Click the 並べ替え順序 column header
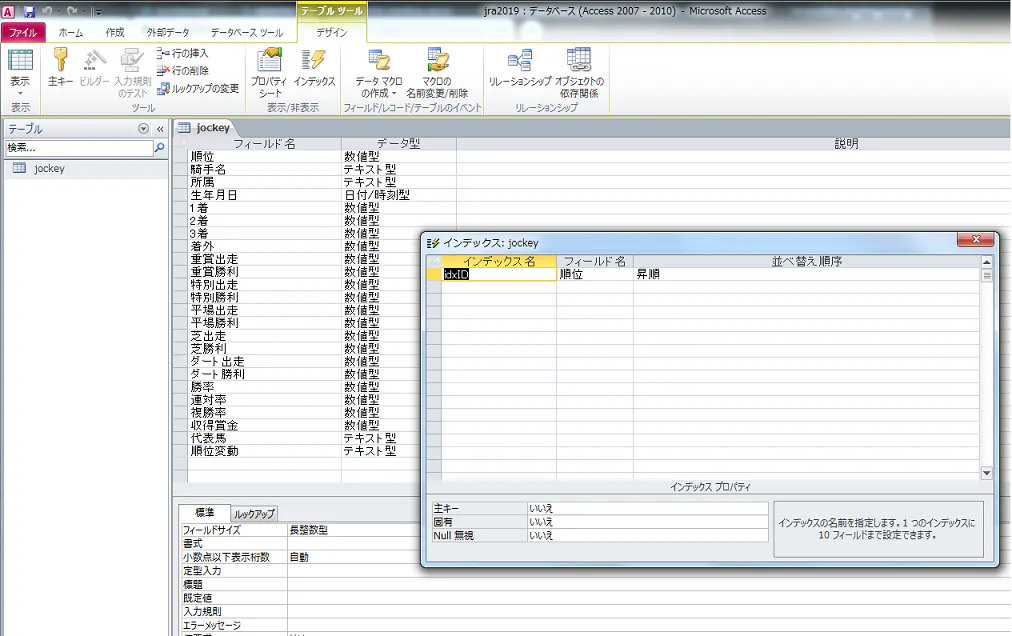Screen dimensions: 1012x636 pyautogui.click(x=806, y=262)
